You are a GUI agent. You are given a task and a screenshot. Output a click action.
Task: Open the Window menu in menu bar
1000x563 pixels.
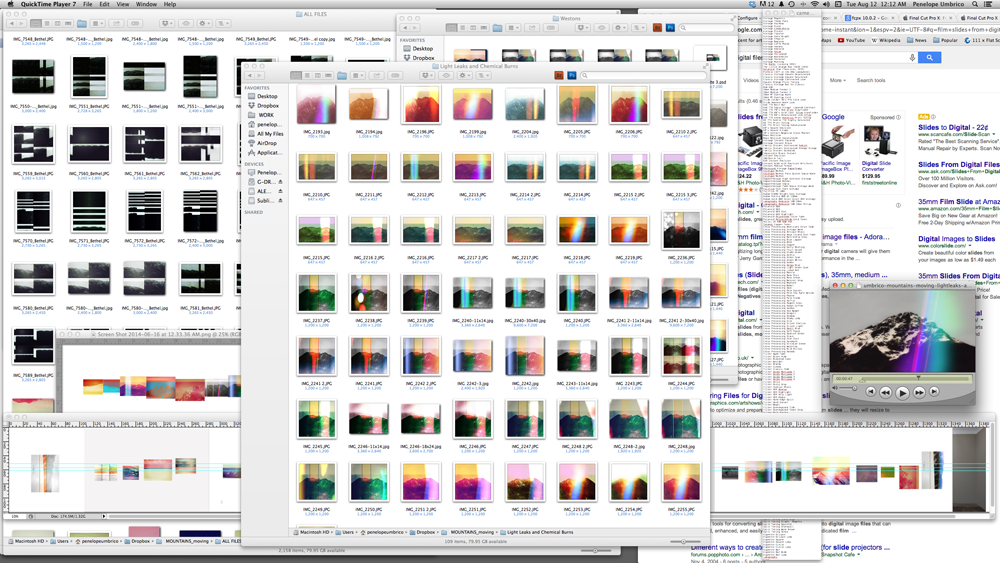[145, 4]
